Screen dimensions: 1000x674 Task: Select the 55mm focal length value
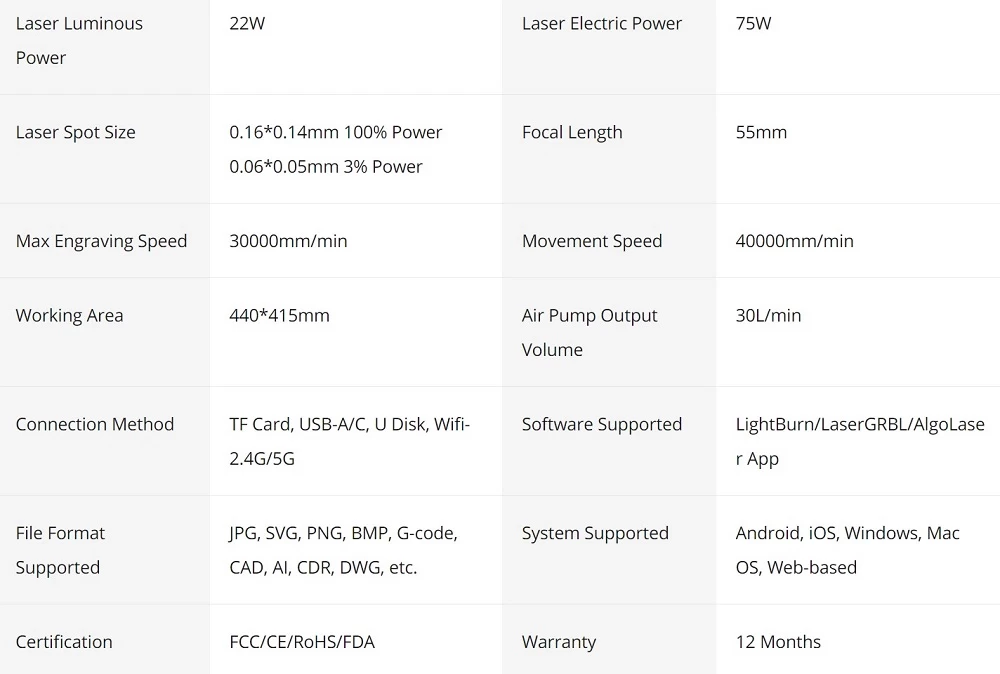(x=761, y=132)
